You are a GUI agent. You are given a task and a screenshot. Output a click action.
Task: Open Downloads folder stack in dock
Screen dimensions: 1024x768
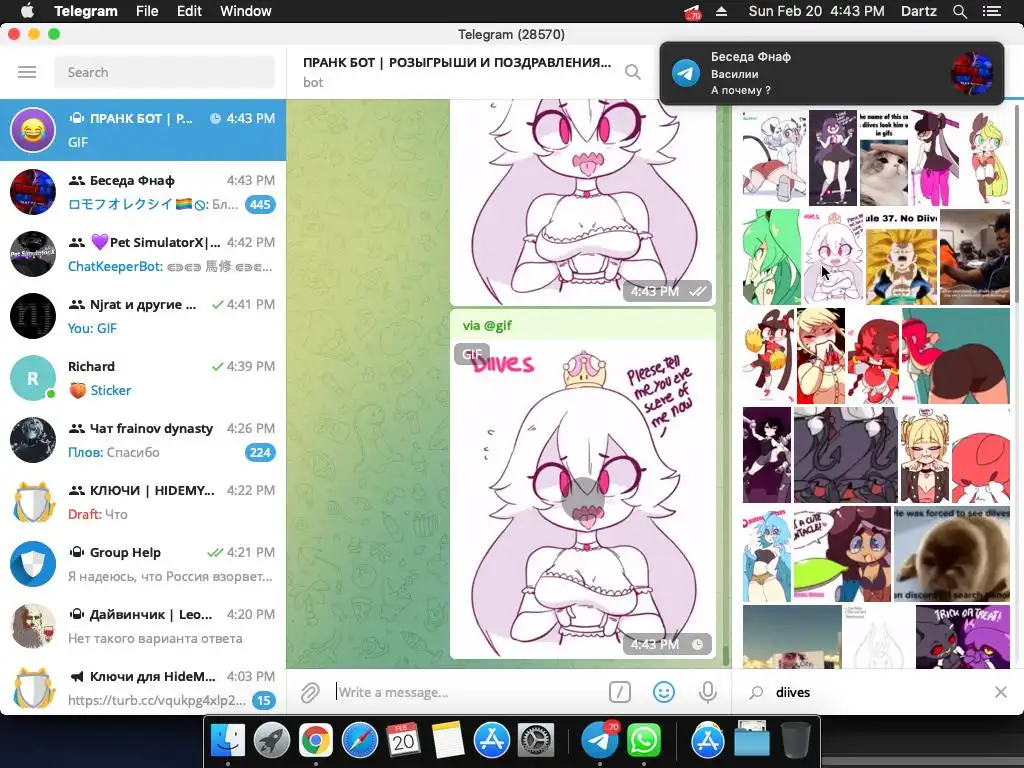(x=751, y=741)
